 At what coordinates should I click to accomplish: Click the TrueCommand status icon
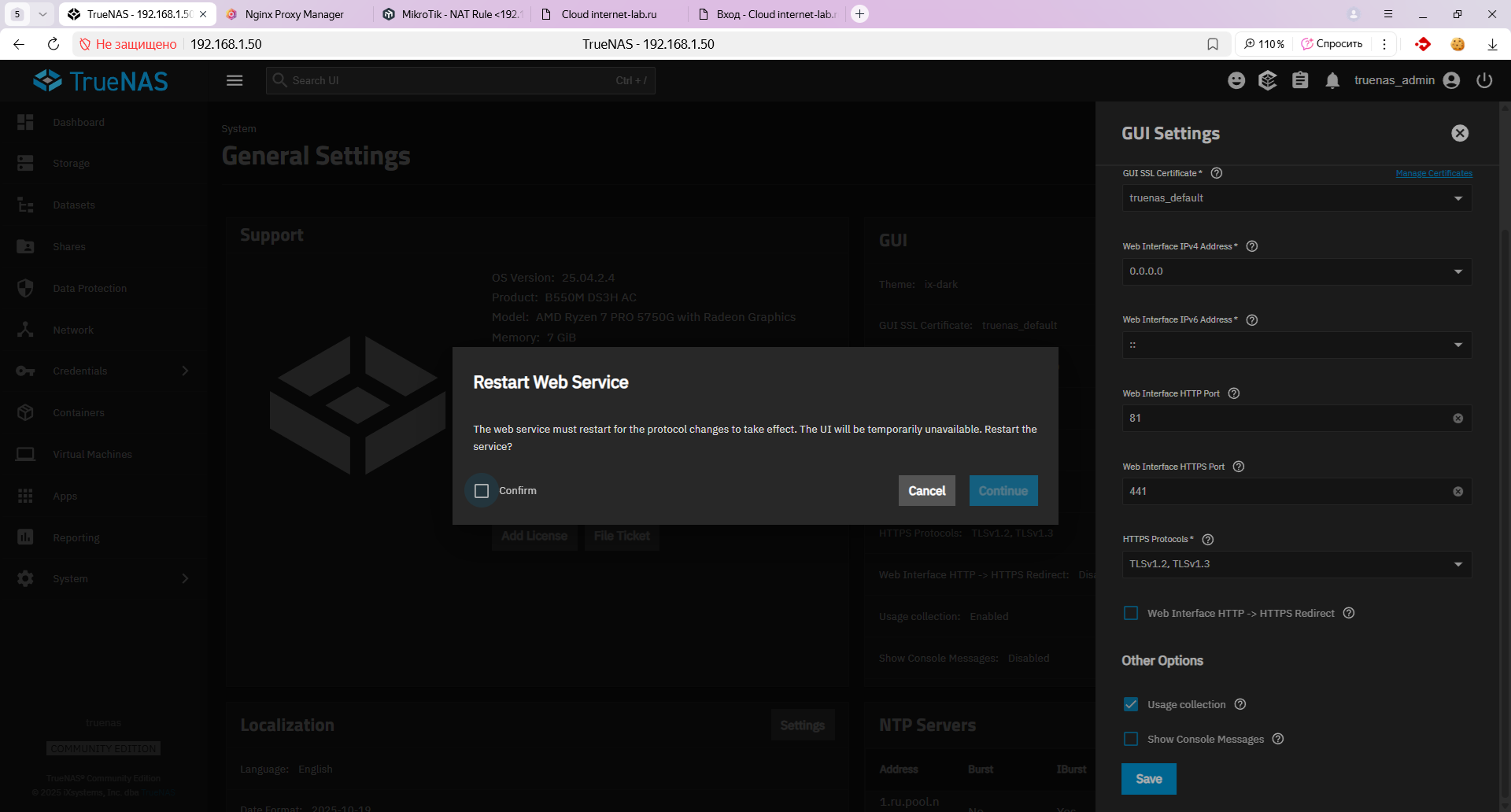(1268, 80)
